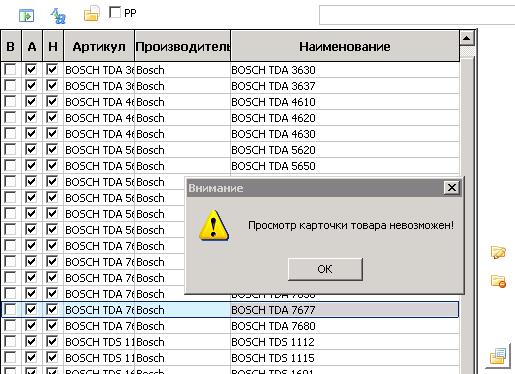Select the BOSCH TDA 5620 name cell
Viewport: 515px width, 374px height.
(345, 150)
